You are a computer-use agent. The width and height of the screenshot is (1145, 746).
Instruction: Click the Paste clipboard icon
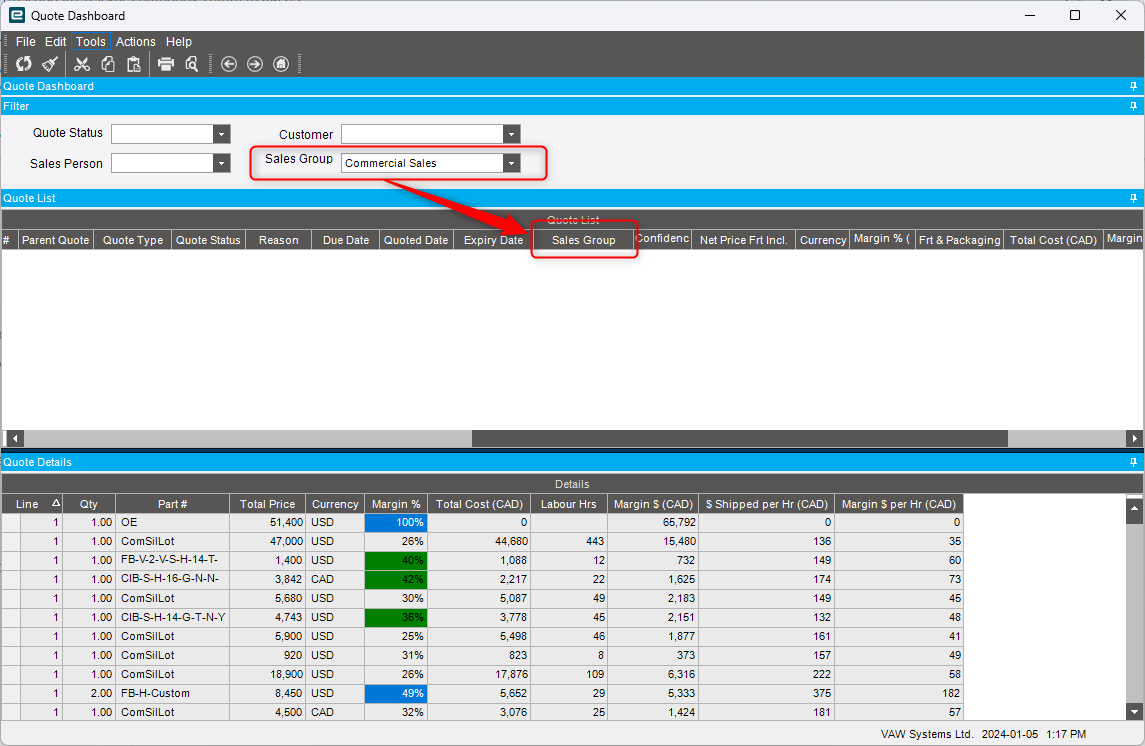pos(134,64)
